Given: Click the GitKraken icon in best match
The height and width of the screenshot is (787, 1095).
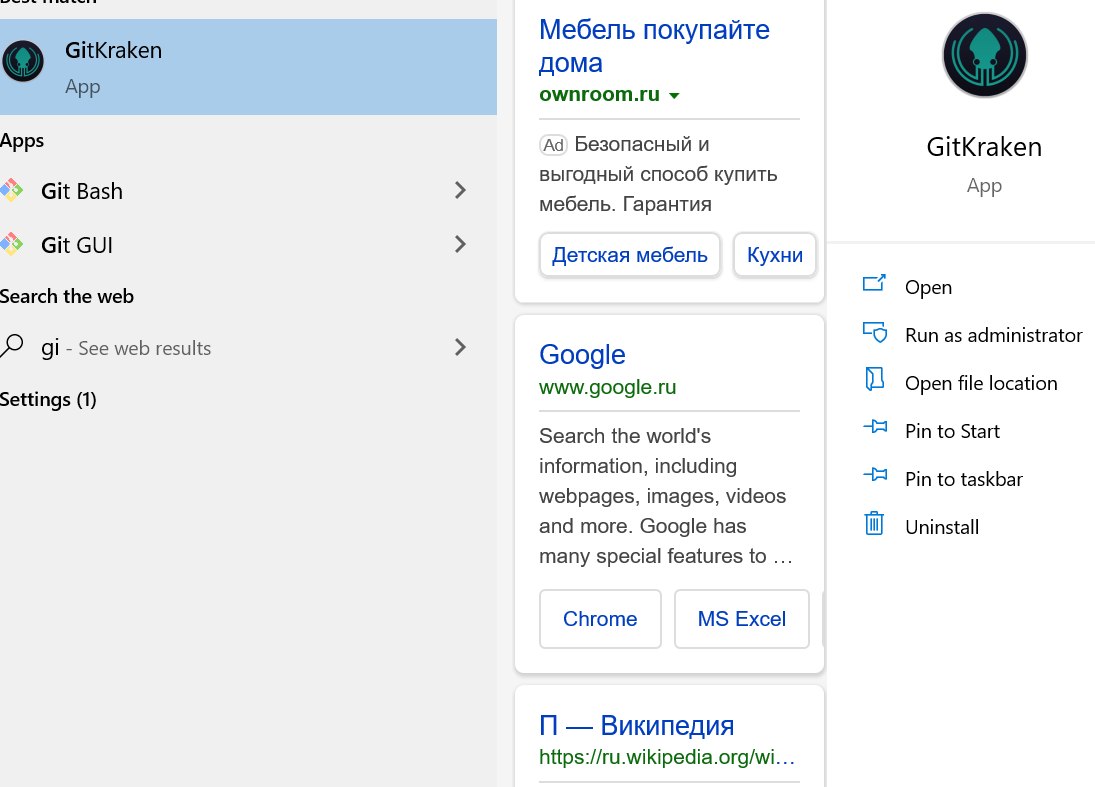Looking at the screenshot, I should 22,61.
